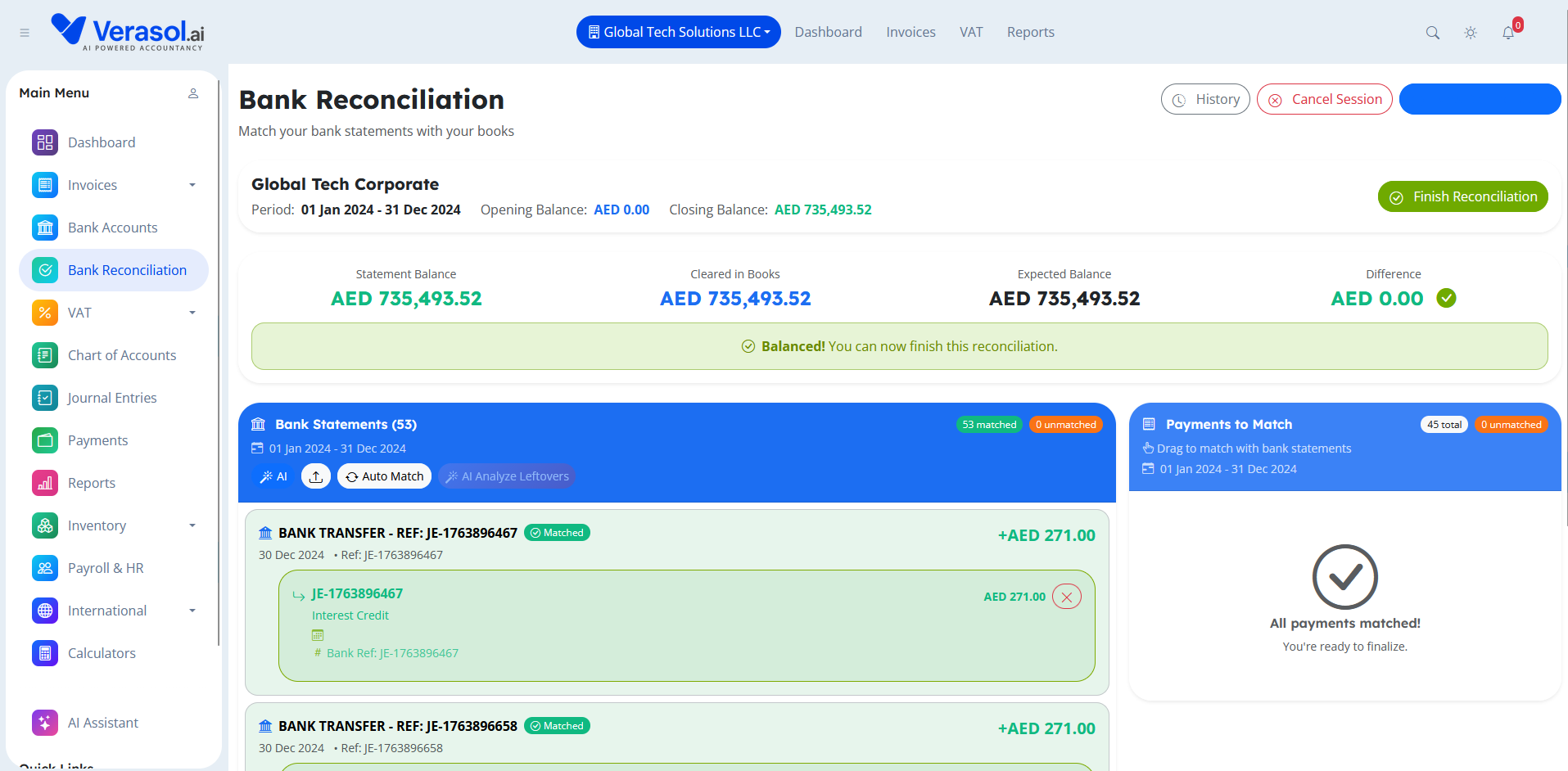Toggle light/dark theme sun icon
This screenshot has width=1568, height=771.
click(1471, 33)
